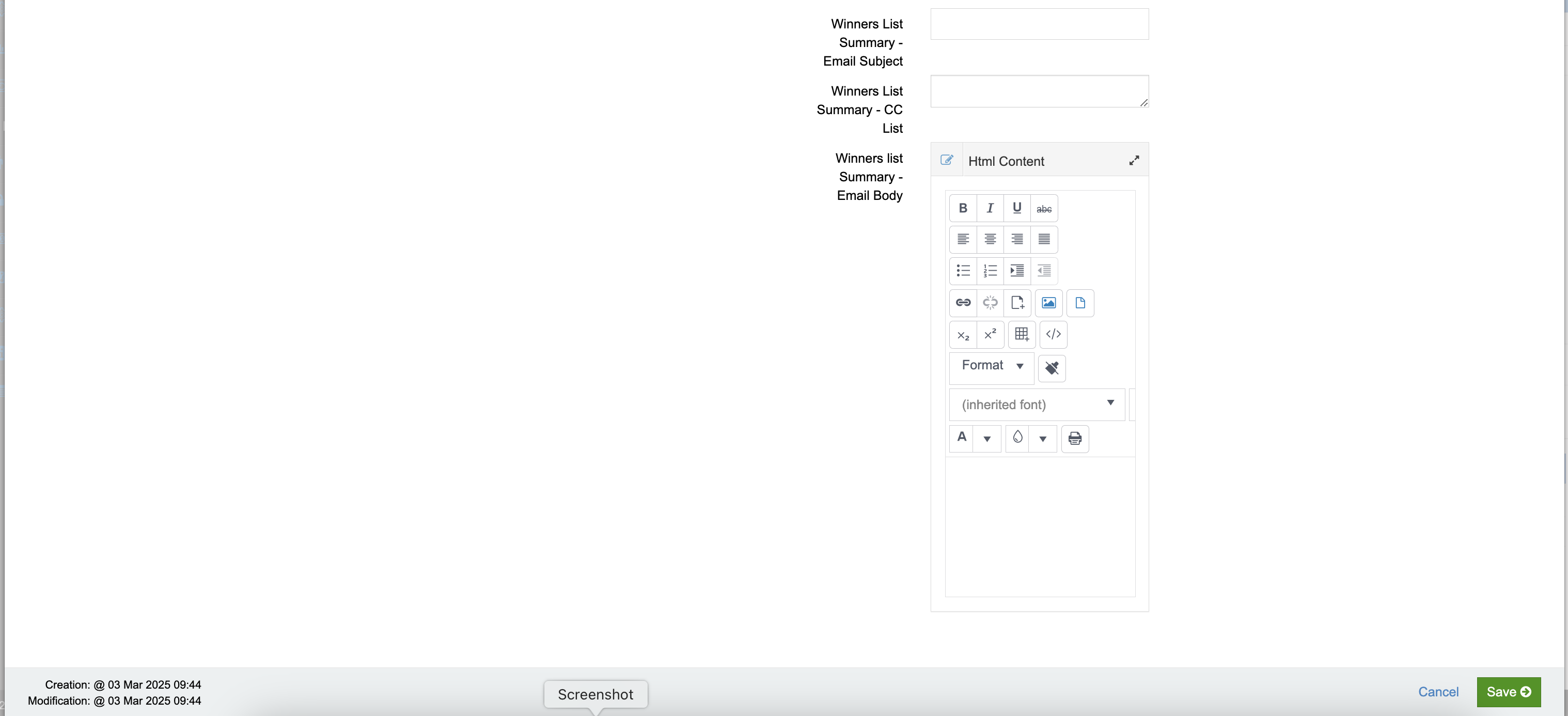Switch to HTML source view

pyautogui.click(x=1053, y=334)
